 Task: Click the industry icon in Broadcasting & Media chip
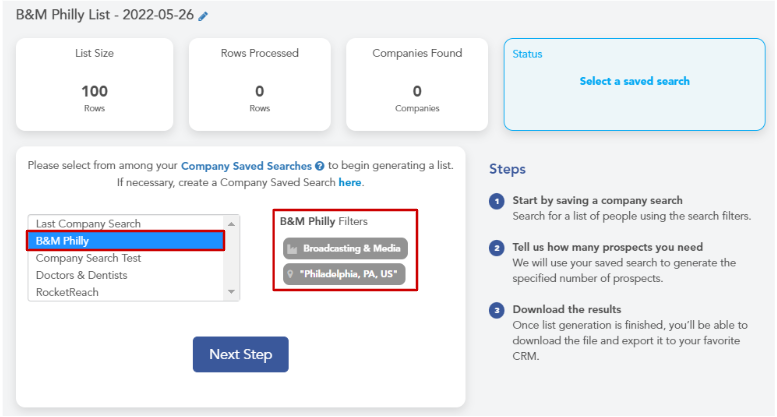pyautogui.click(x=292, y=249)
